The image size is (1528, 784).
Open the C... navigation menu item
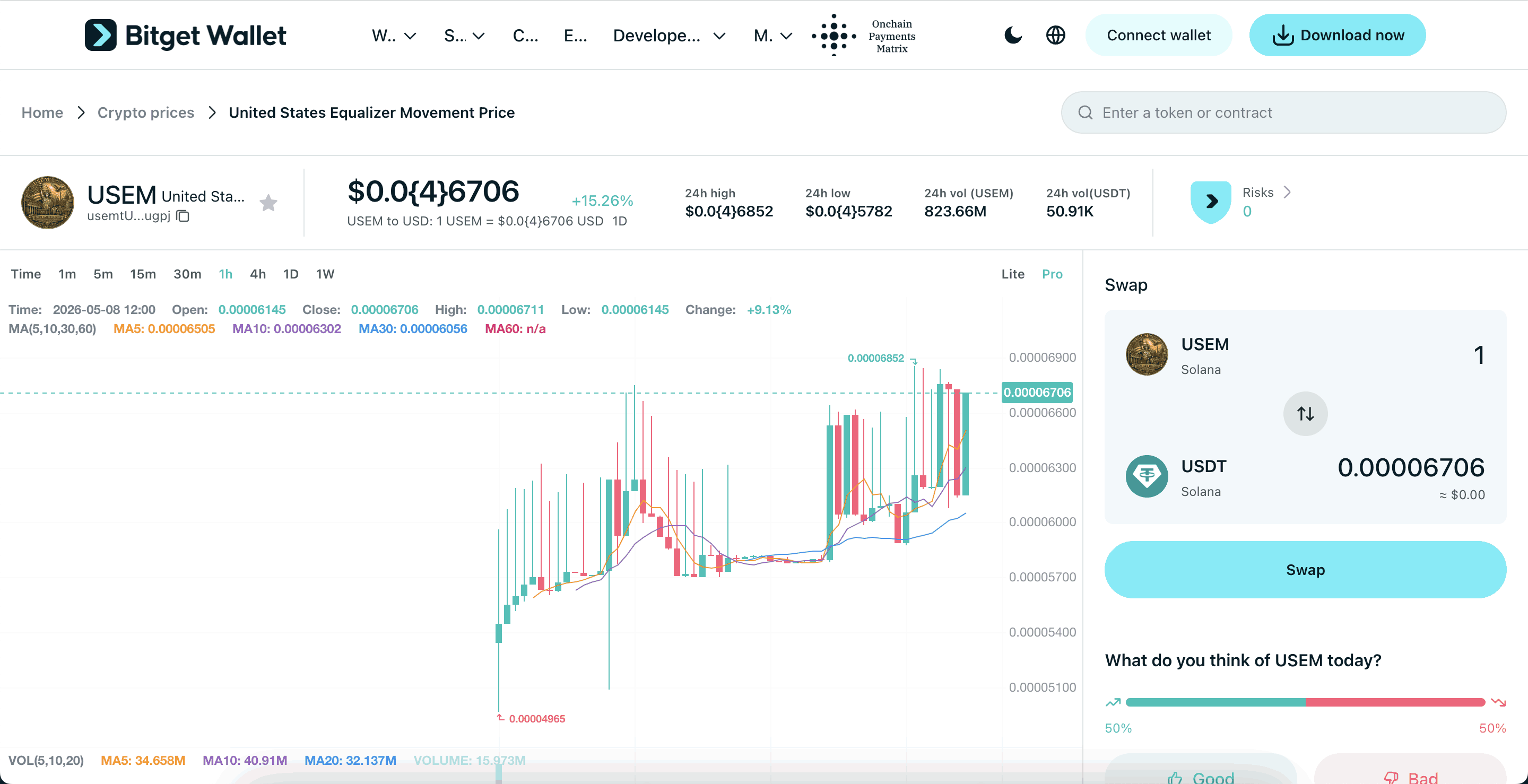click(526, 36)
